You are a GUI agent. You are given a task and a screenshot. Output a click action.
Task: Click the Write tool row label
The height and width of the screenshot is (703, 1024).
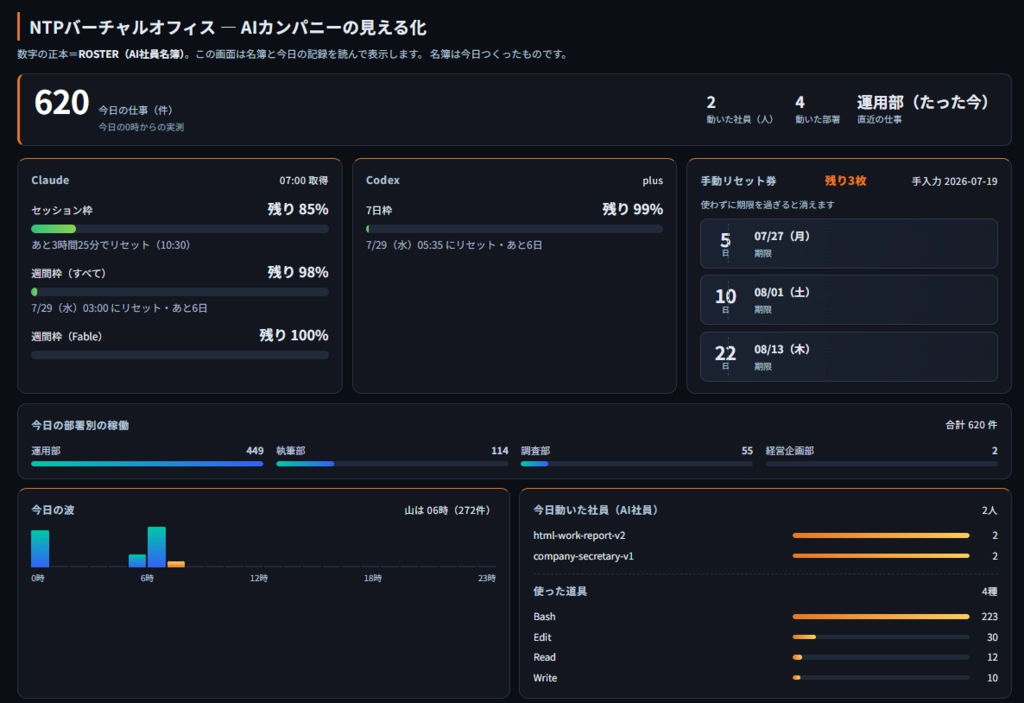(545, 678)
